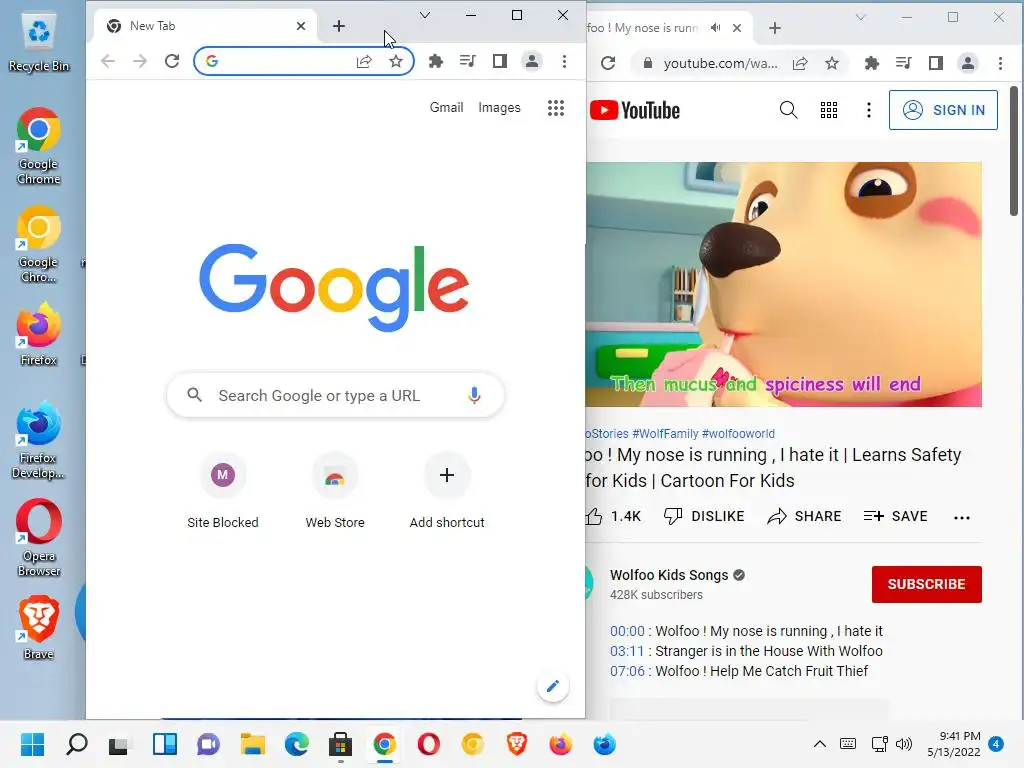Open the Web Store shortcut
This screenshot has height=768, width=1024.
(335, 490)
